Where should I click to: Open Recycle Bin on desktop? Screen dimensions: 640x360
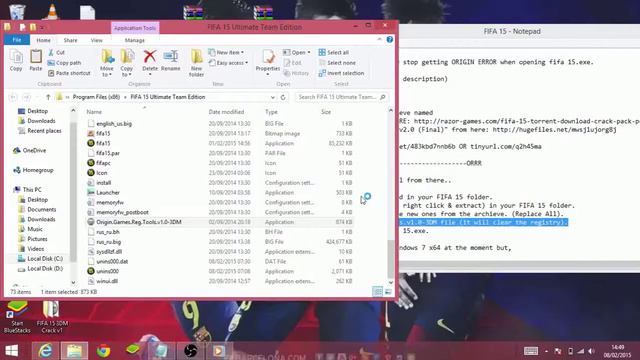(x=17, y=11)
